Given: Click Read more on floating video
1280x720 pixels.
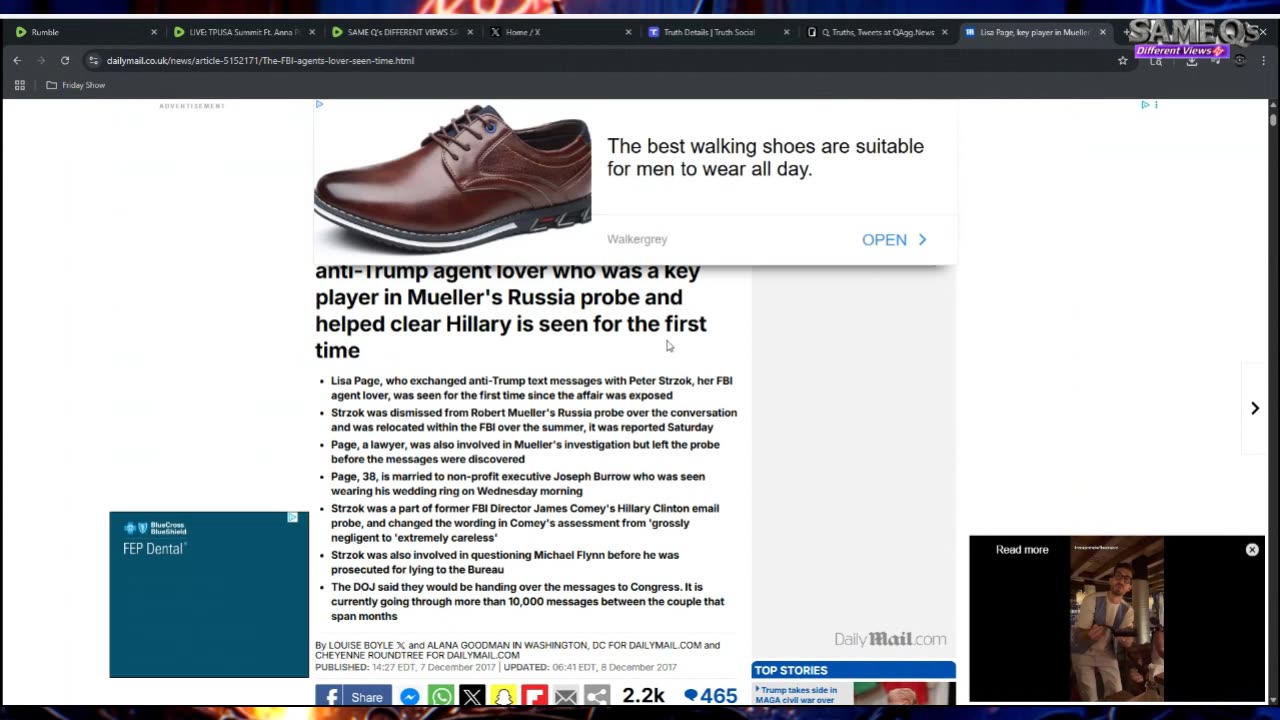Looking at the screenshot, I should [1022, 550].
